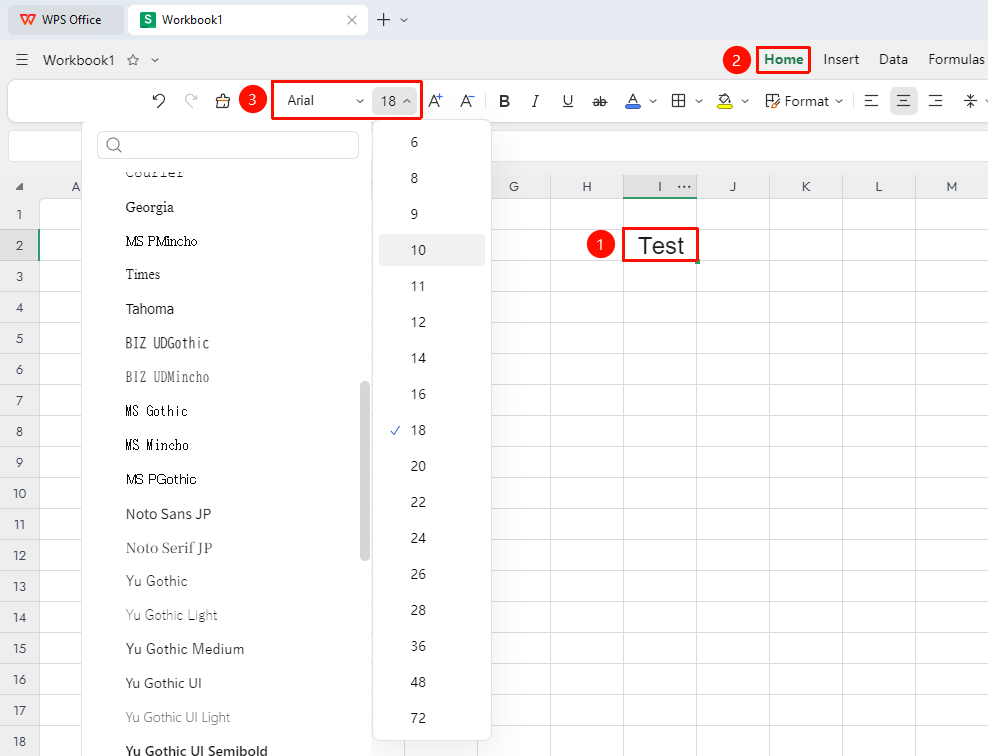The height and width of the screenshot is (756, 988).
Task: Star Workbook1 as favorite
Action: 133,60
